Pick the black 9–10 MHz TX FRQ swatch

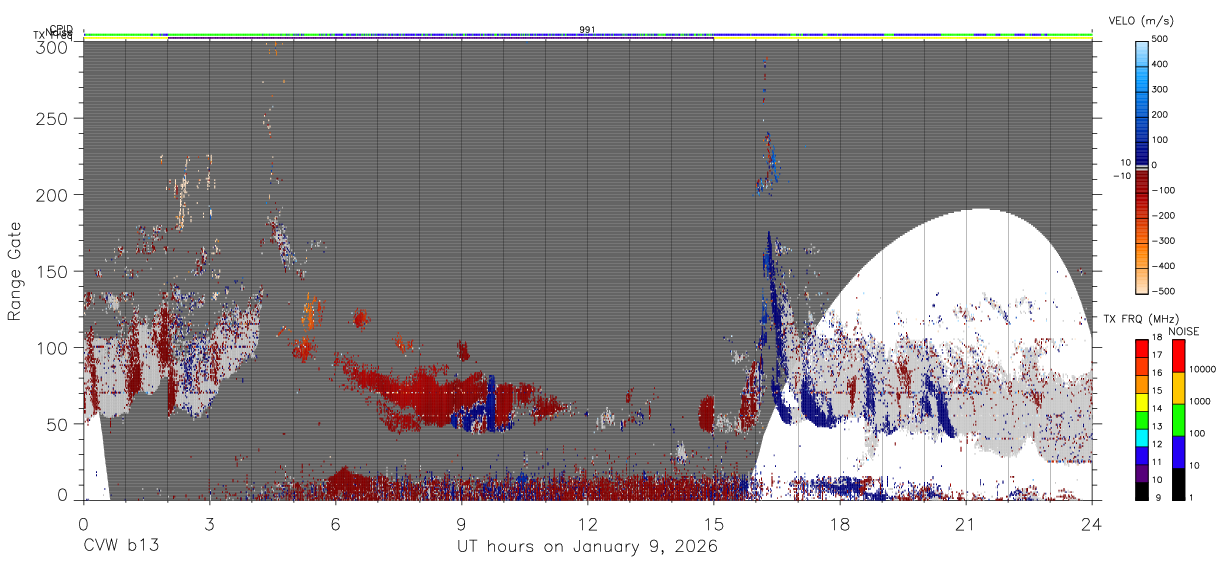(1141, 491)
